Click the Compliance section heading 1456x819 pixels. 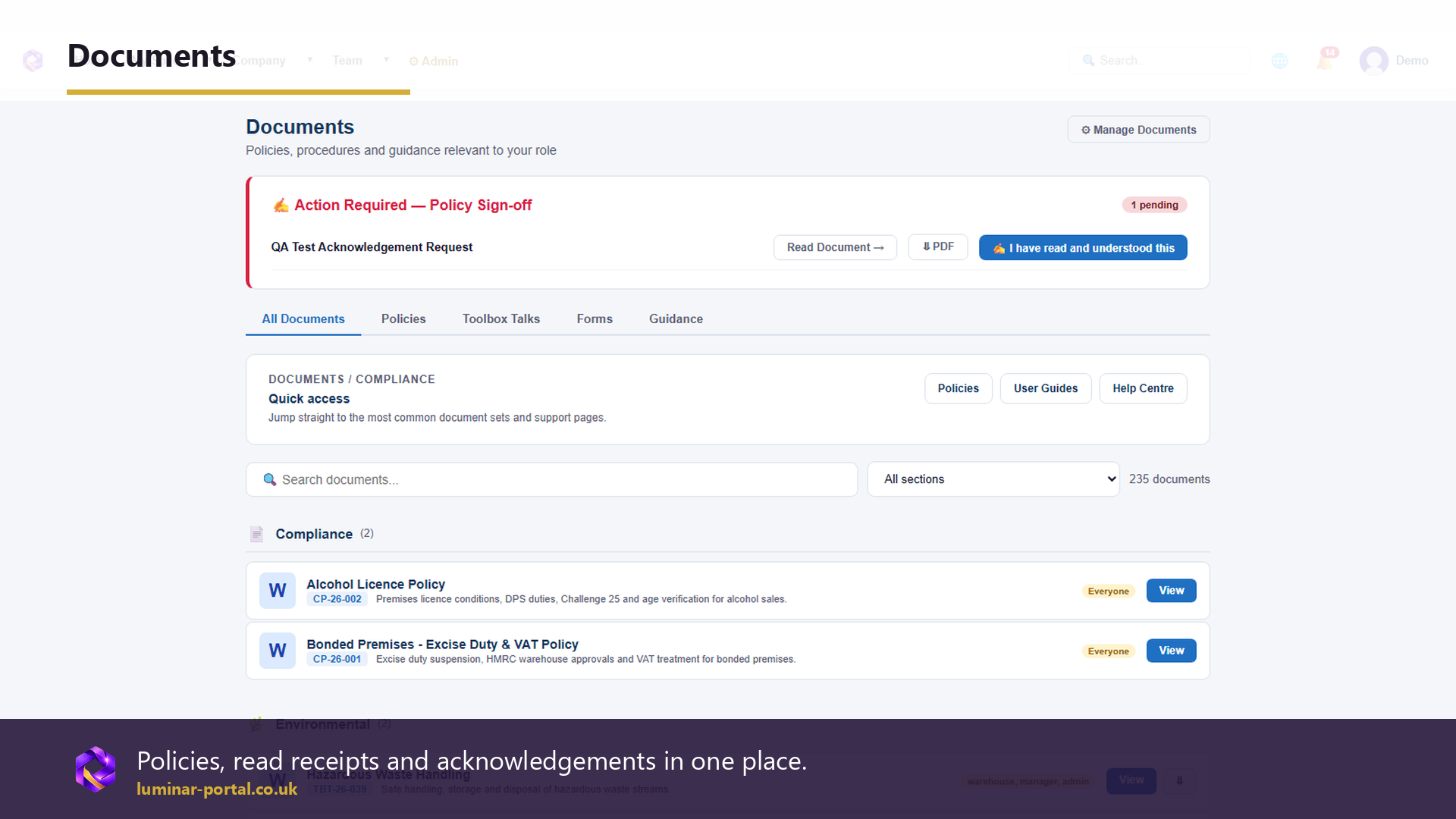pos(313,534)
